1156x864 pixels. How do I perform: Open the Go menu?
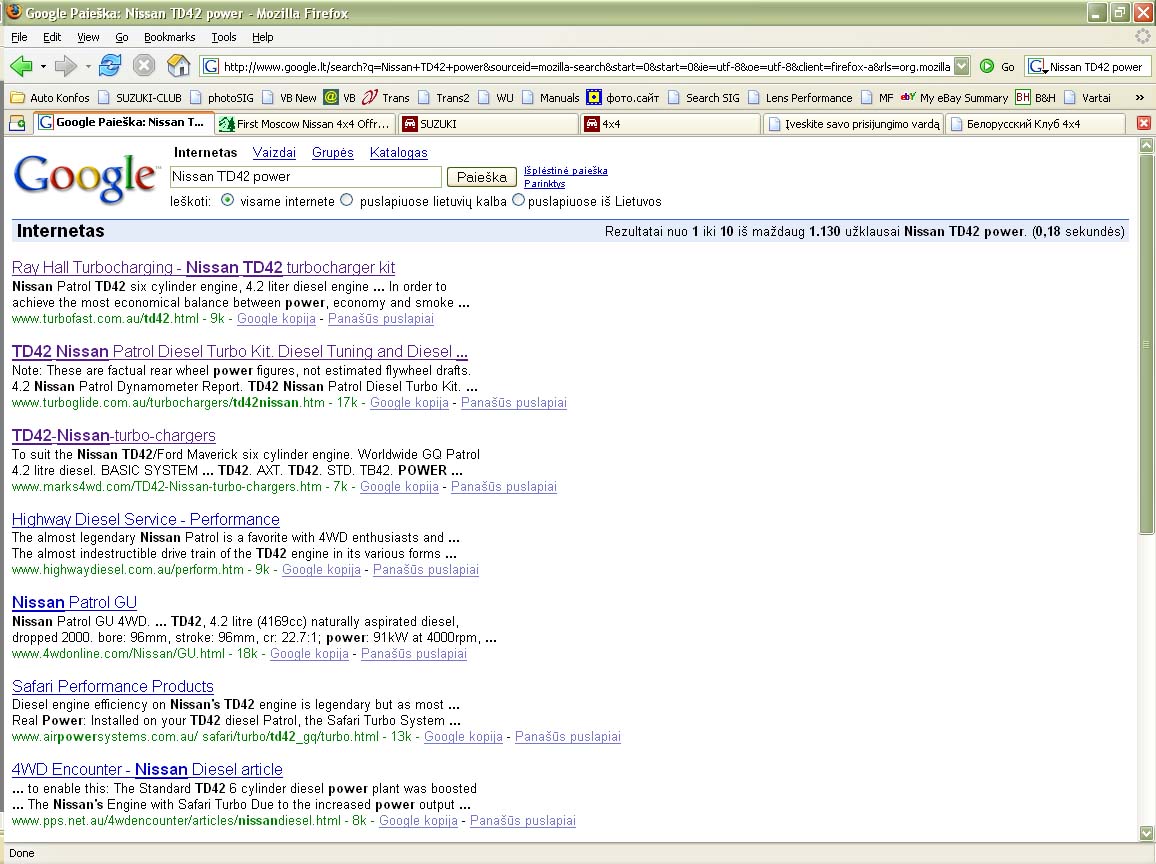pos(122,37)
